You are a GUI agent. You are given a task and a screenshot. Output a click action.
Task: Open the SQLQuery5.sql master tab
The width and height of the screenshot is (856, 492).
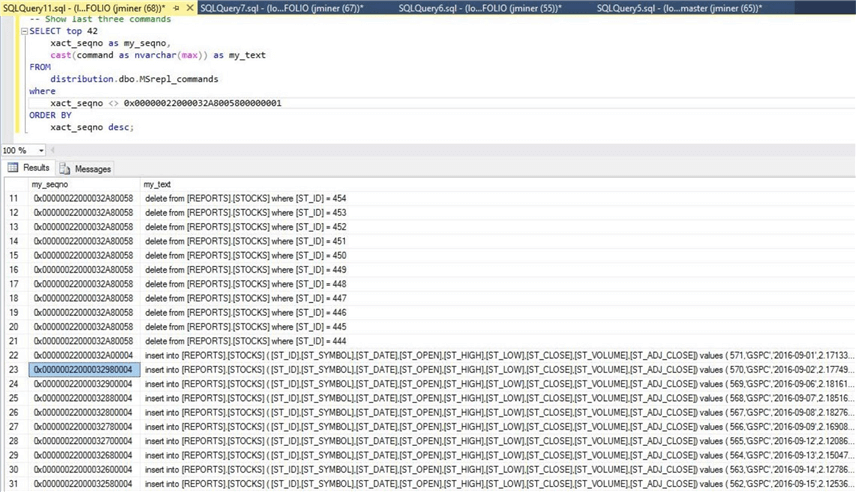(x=677, y=8)
